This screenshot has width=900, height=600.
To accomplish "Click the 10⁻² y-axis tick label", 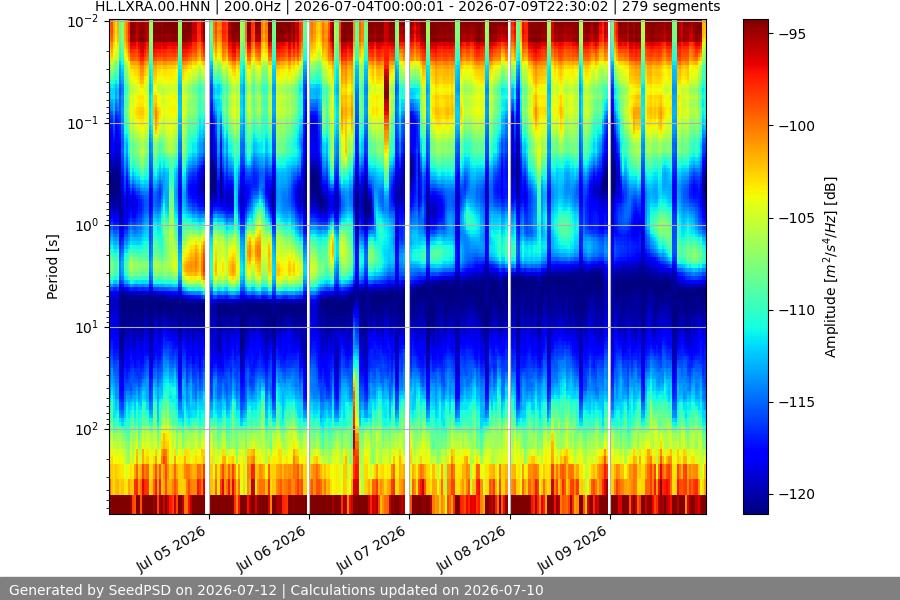I will point(83,22).
